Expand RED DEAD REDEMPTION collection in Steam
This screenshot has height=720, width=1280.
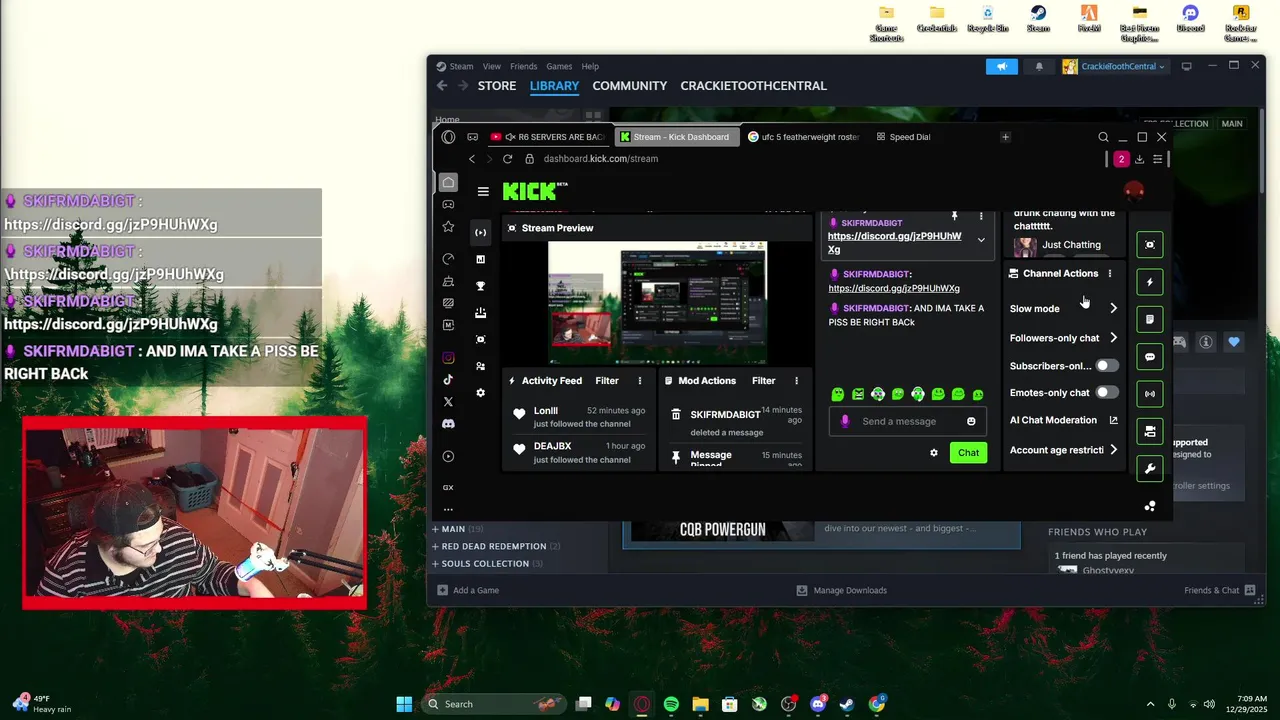click(x=435, y=546)
